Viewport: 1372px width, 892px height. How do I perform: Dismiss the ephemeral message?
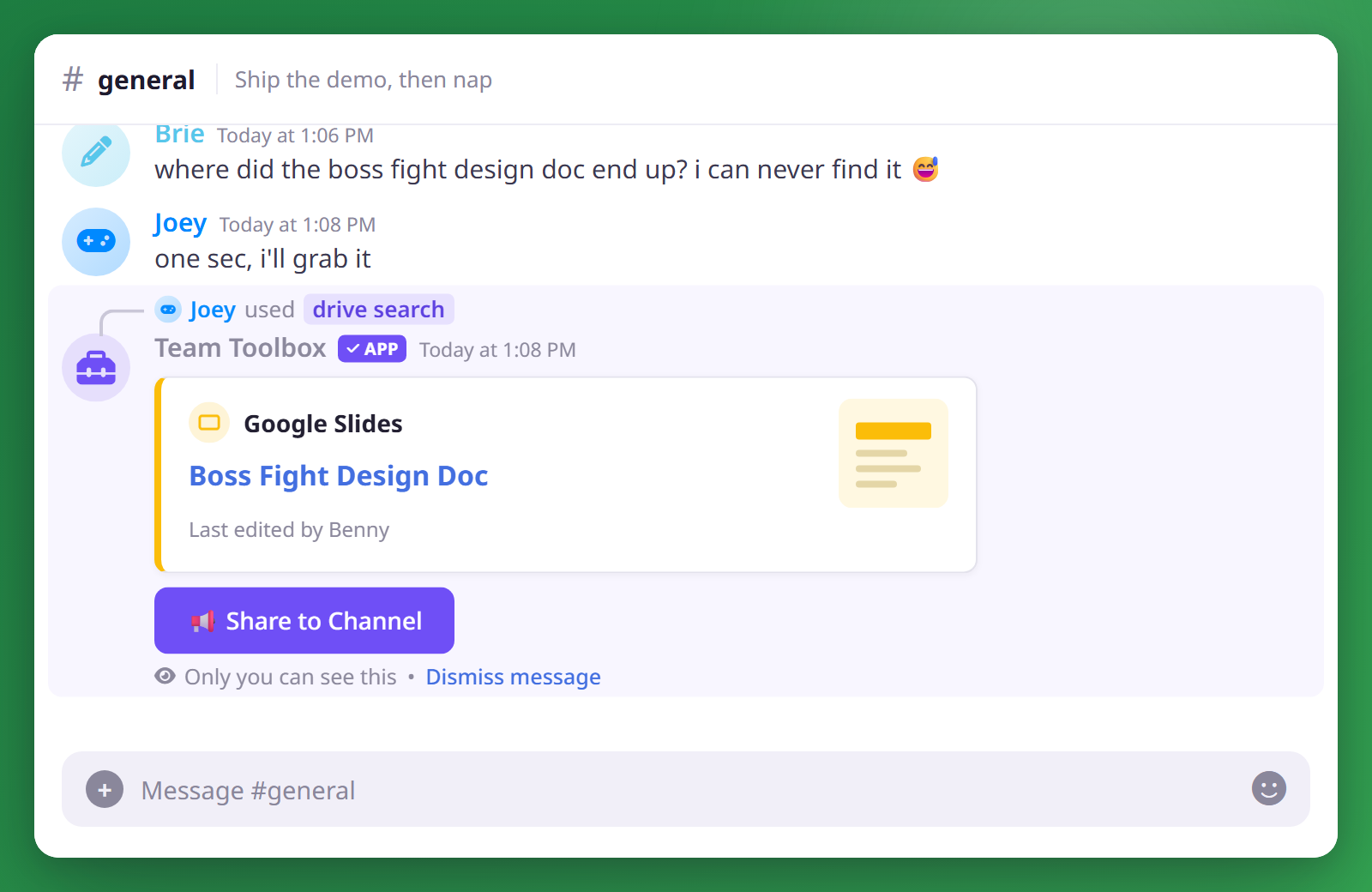[514, 677]
